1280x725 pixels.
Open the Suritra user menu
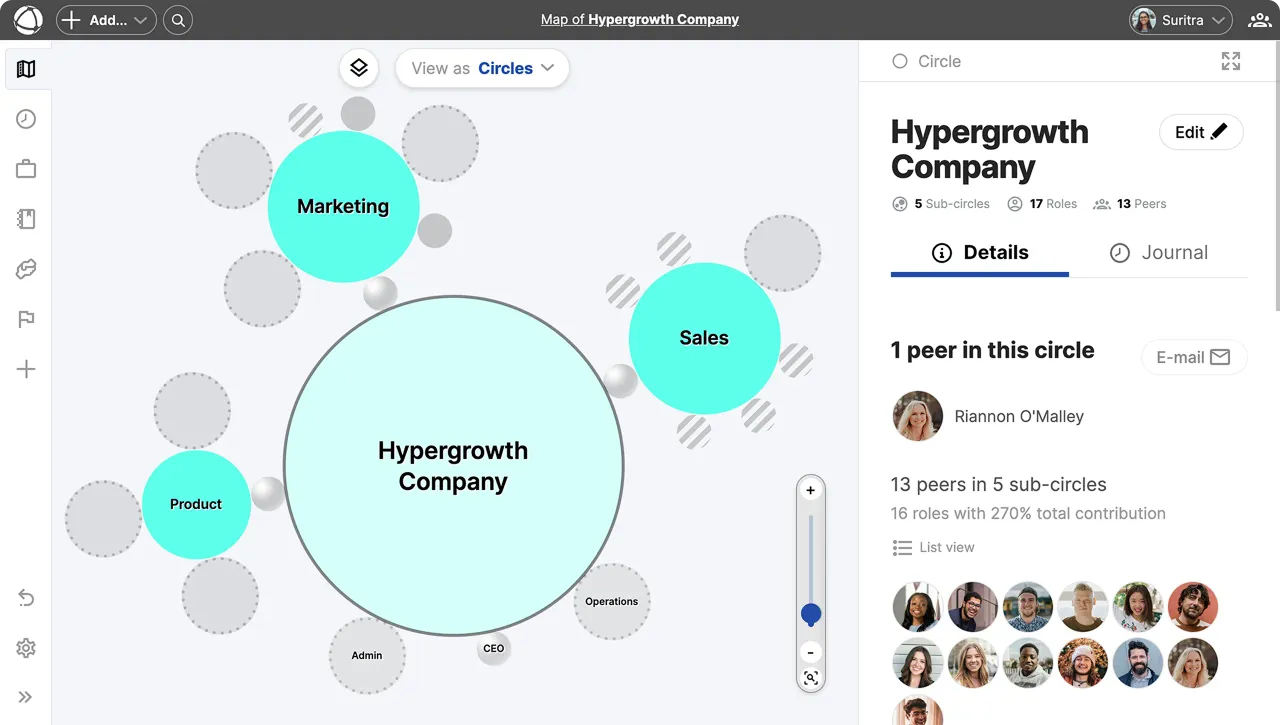(1180, 20)
